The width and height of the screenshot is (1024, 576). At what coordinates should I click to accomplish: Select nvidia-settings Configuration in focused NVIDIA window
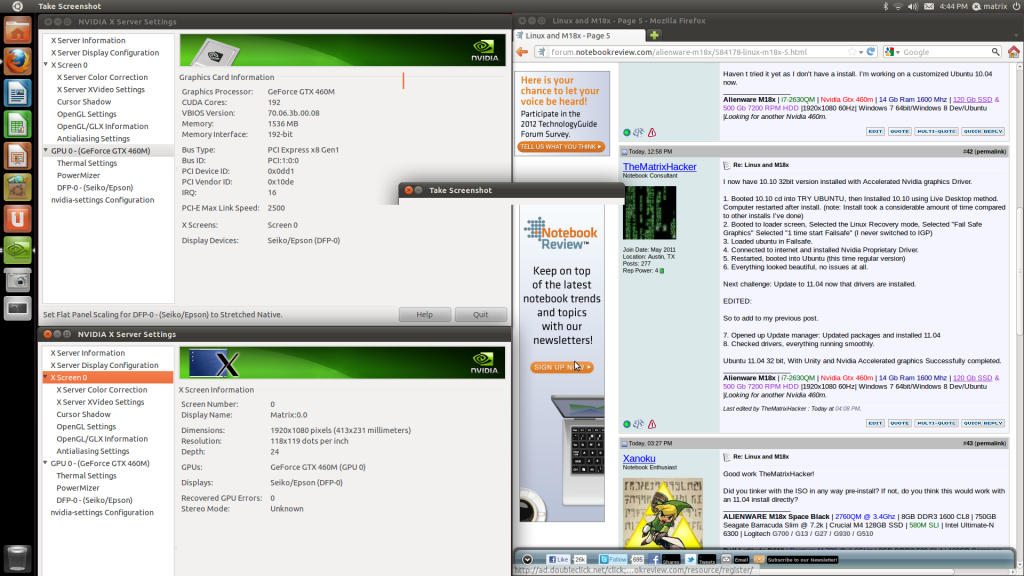coord(102,513)
